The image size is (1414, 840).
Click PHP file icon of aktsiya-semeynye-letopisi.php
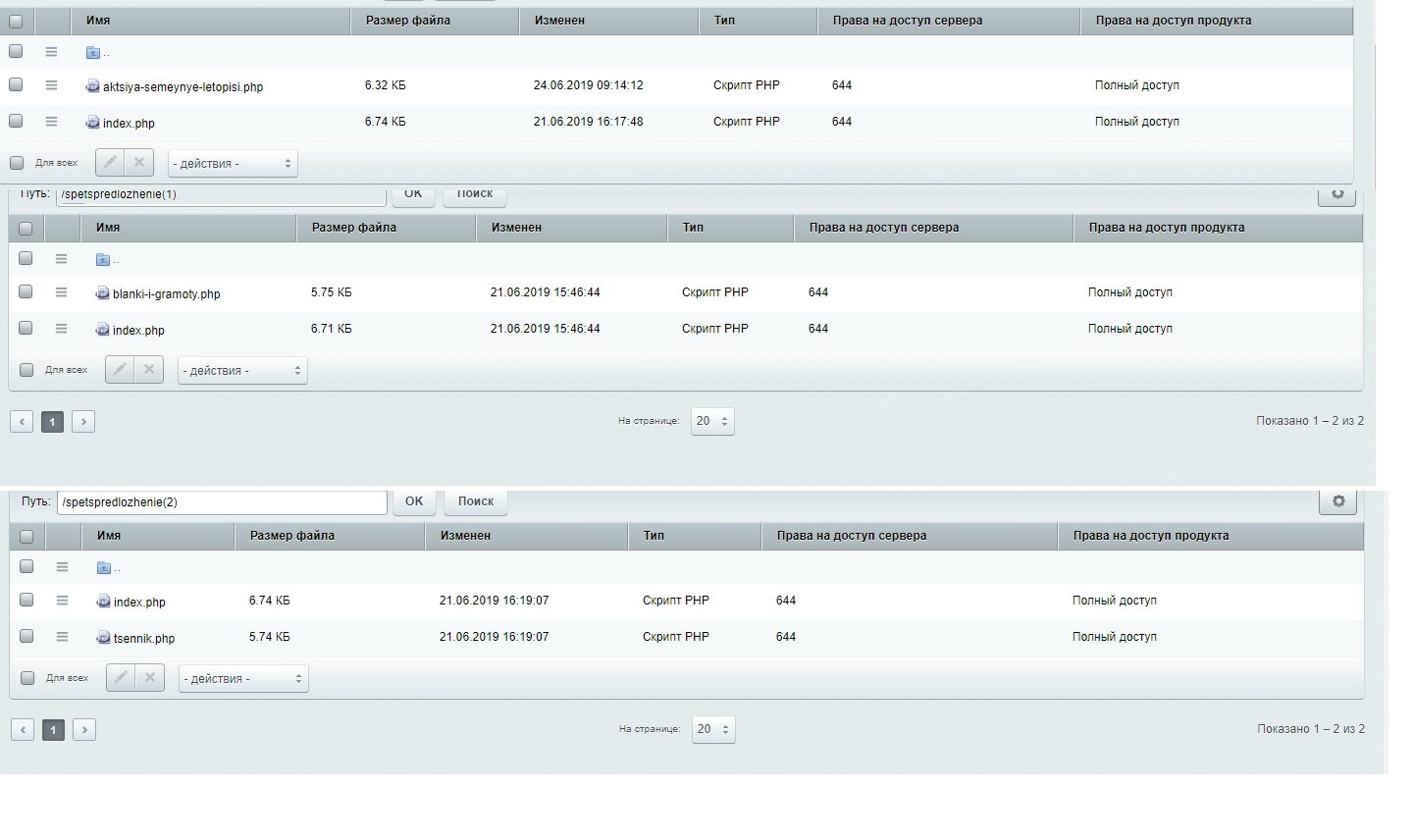(92, 86)
